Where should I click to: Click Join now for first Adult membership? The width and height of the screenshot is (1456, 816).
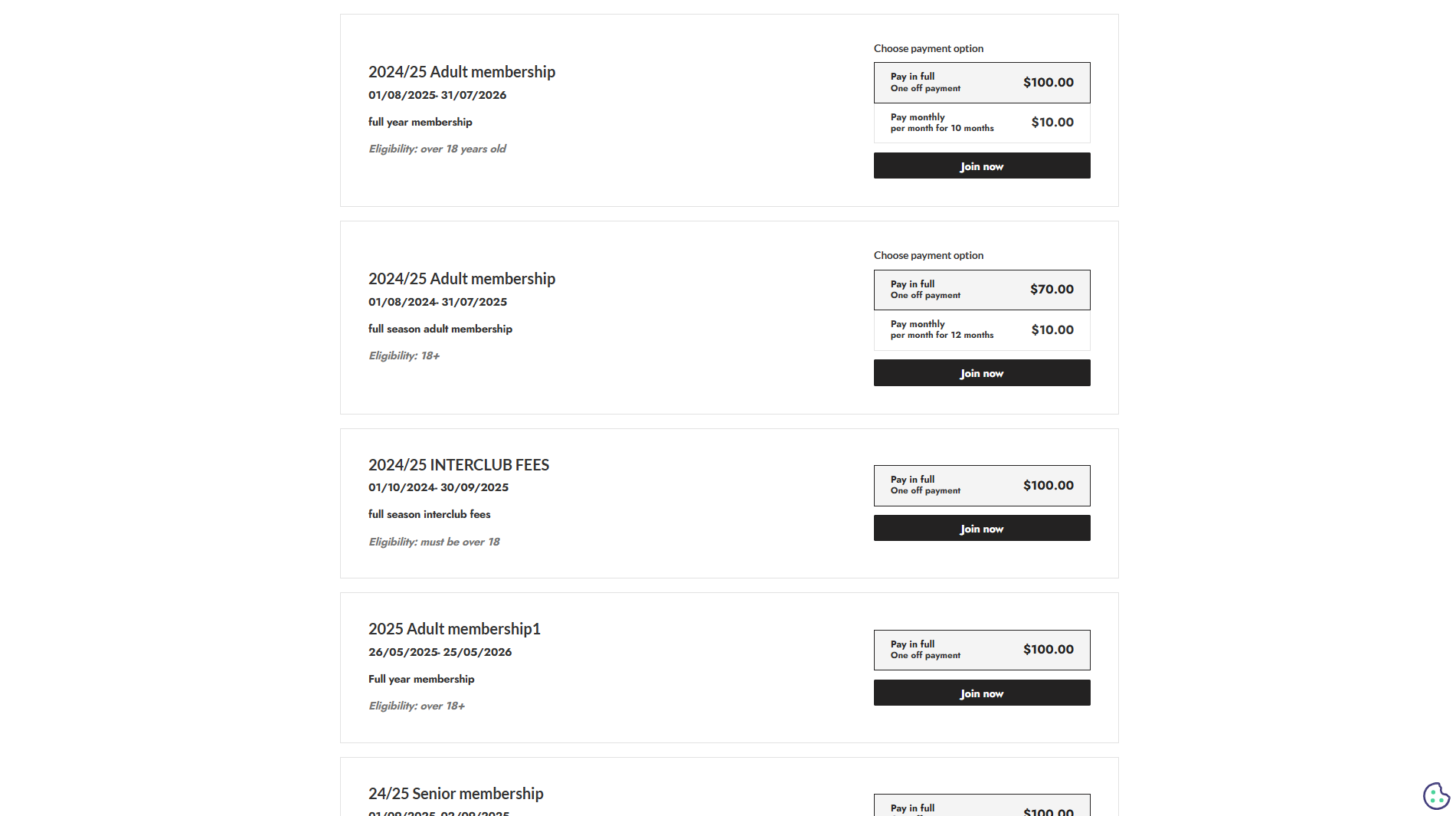(x=981, y=166)
